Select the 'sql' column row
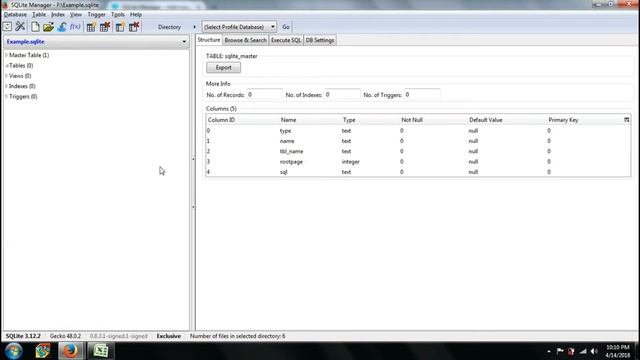Viewport: 640px width, 360px height. tap(418, 172)
